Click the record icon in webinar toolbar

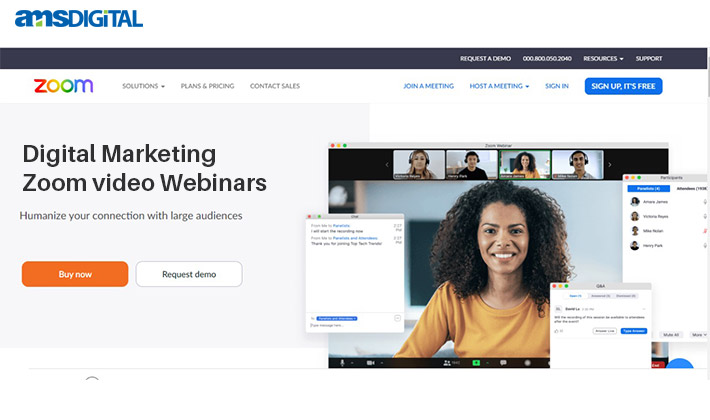pyautogui.click(x=528, y=363)
